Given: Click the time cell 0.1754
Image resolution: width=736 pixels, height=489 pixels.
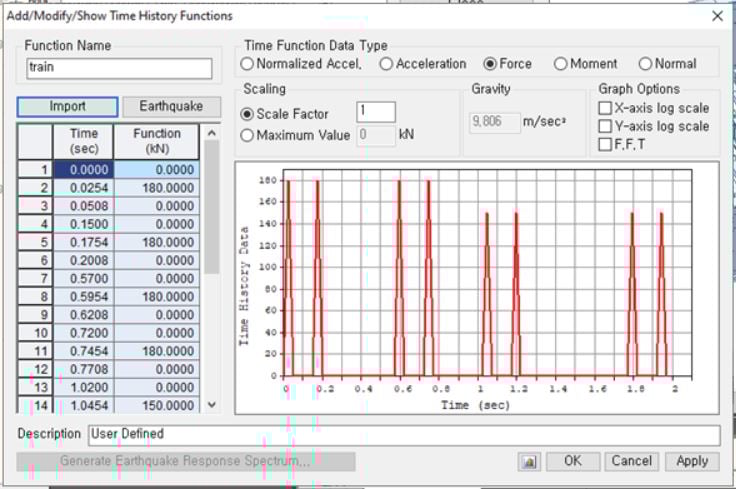Looking at the screenshot, I should (x=84, y=243).
